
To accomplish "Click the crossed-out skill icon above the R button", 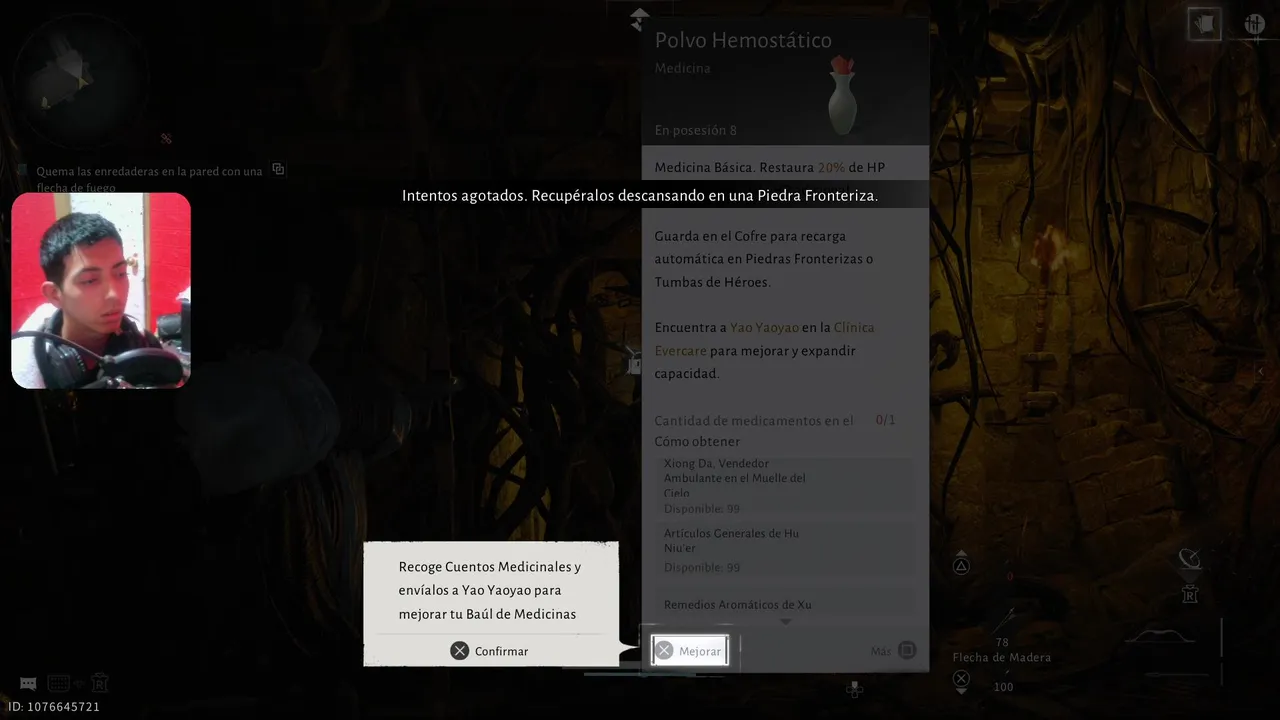I will pos(1189,559).
